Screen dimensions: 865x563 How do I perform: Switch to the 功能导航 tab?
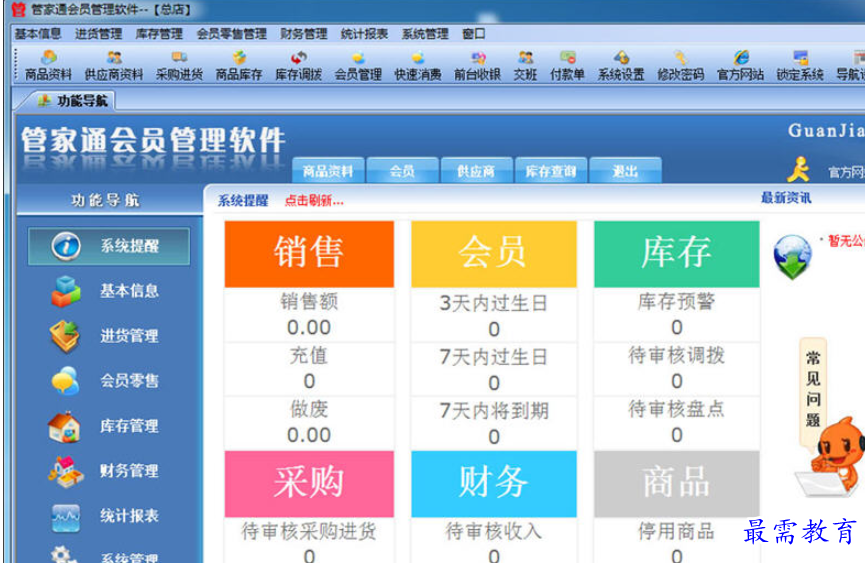[x=72, y=101]
